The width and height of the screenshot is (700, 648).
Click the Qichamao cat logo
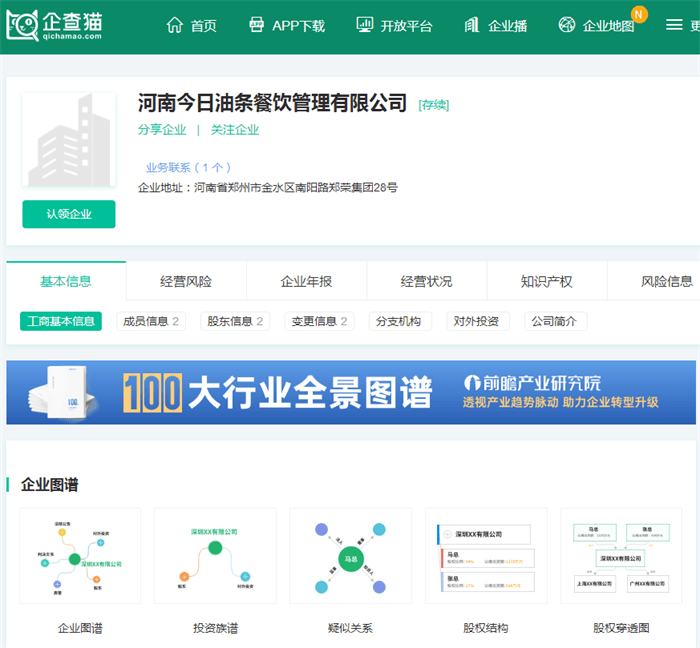(x=54, y=25)
